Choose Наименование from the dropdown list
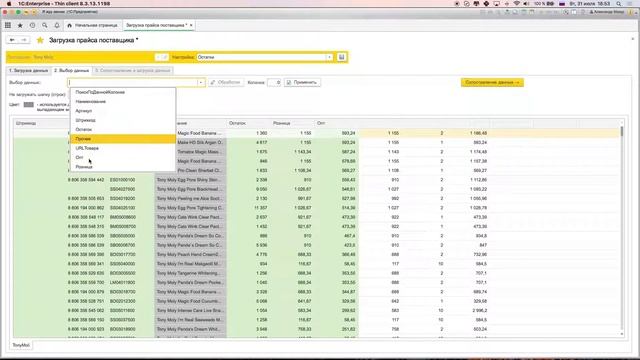The image size is (640, 360). (123, 102)
